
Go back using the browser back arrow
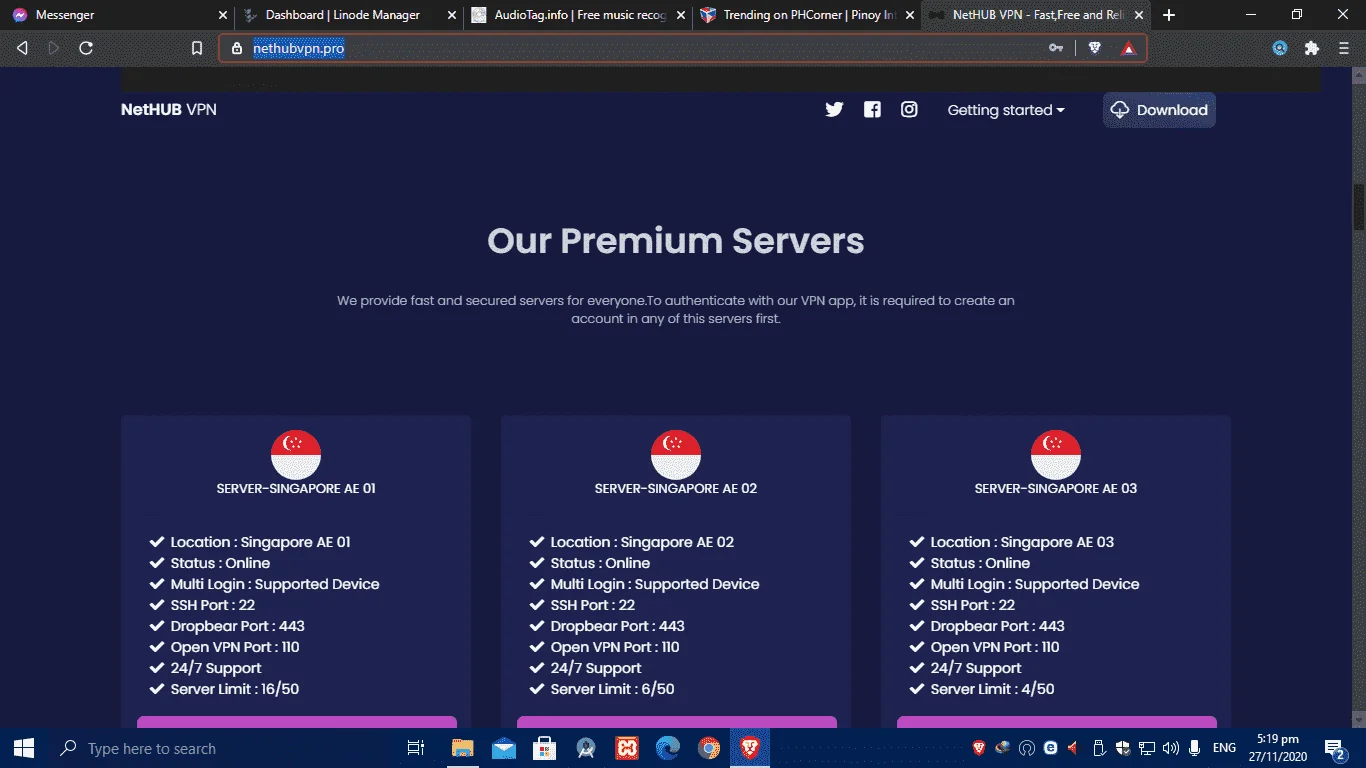[x=22, y=48]
